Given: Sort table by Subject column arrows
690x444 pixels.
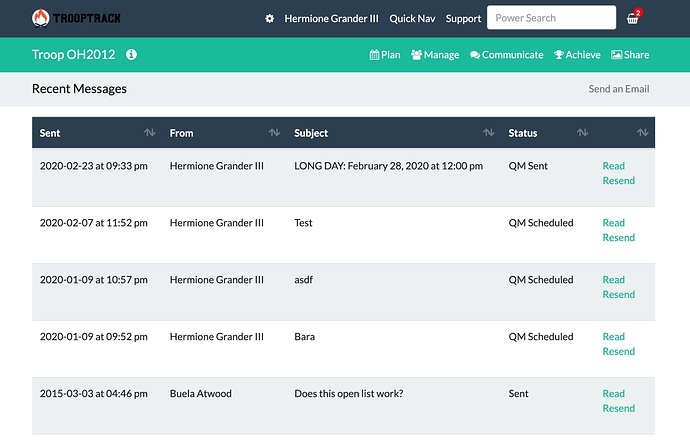Looking at the screenshot, I should [x=488, y=132].
